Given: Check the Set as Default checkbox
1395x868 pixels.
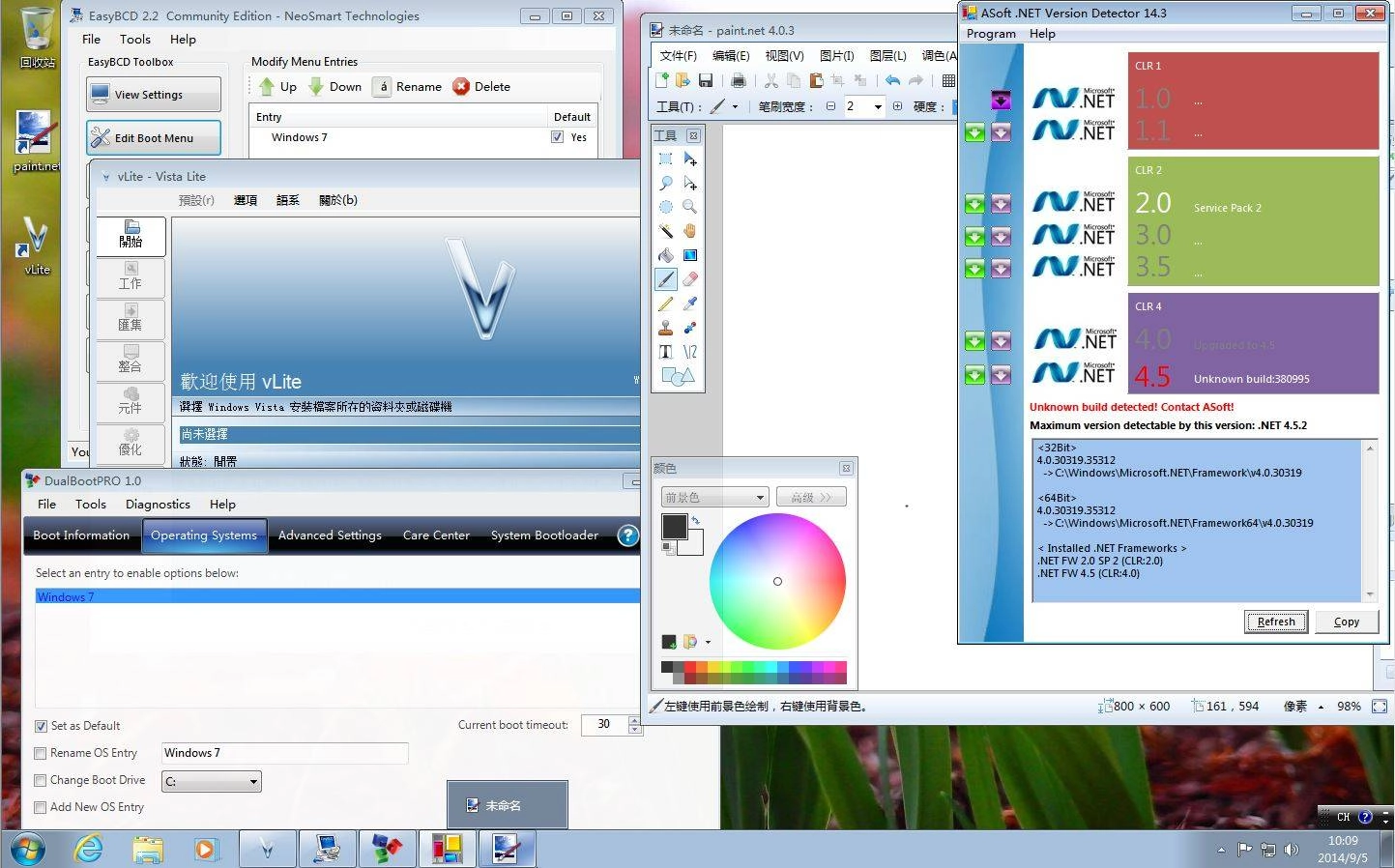Looking at the screenshot, I should point(41,726).
